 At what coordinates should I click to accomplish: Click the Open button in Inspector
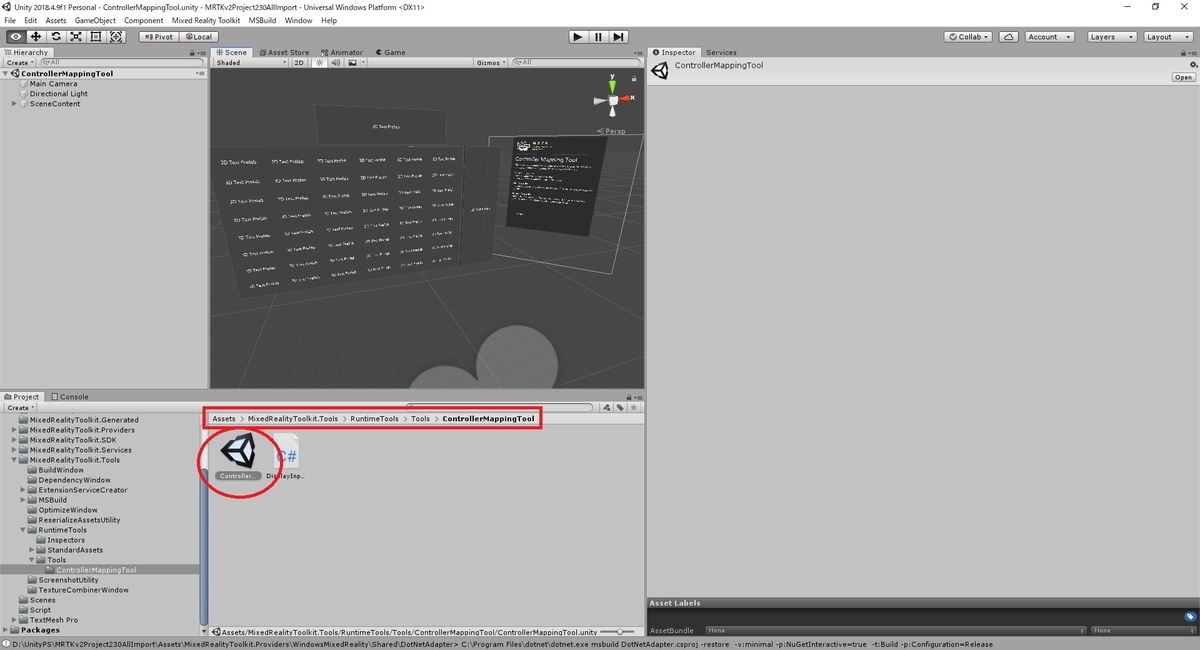tap(1183, 77)
